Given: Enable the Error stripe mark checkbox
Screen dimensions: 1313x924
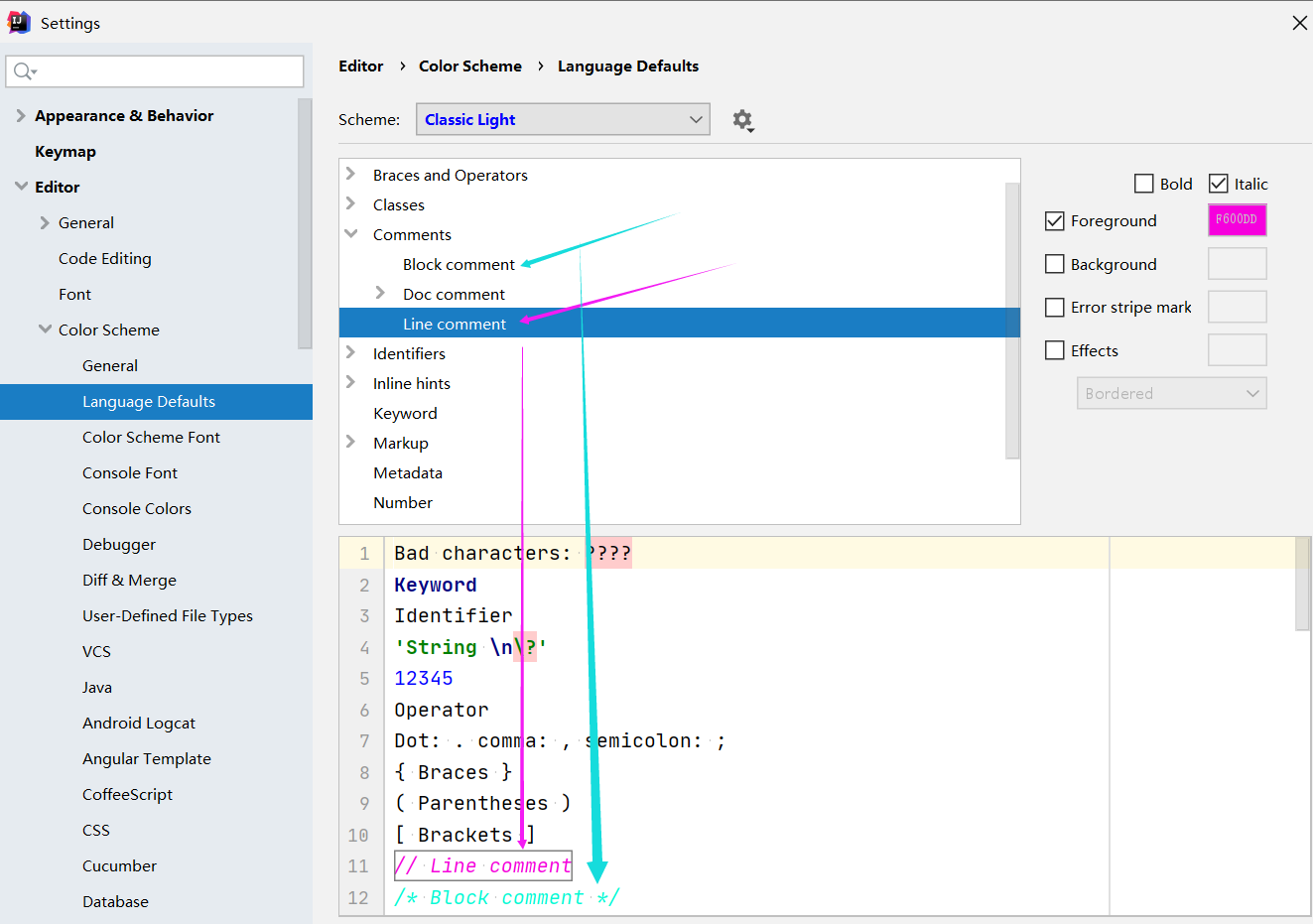Looking at the screenshot, I should pos(1055,308).
